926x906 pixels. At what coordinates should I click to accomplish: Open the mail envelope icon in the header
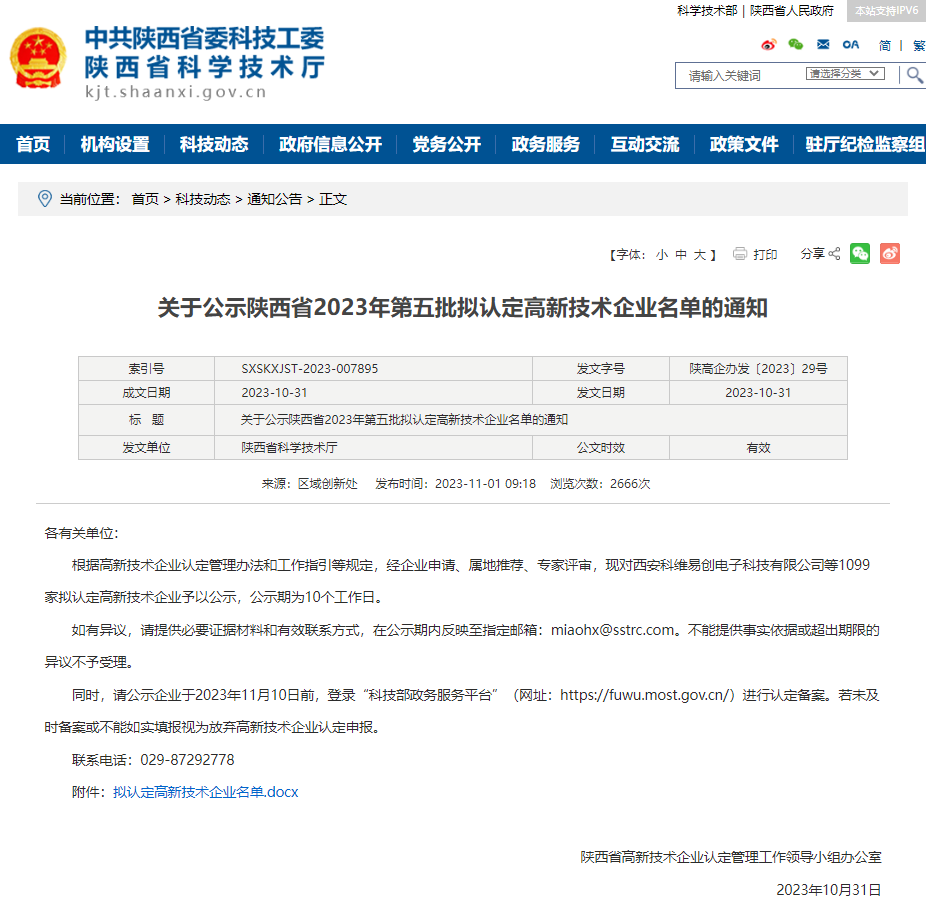click(x=823, y=44)
